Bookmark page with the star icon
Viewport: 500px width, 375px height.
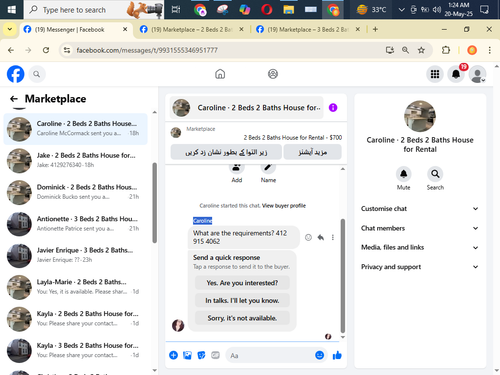click(421, 50)
